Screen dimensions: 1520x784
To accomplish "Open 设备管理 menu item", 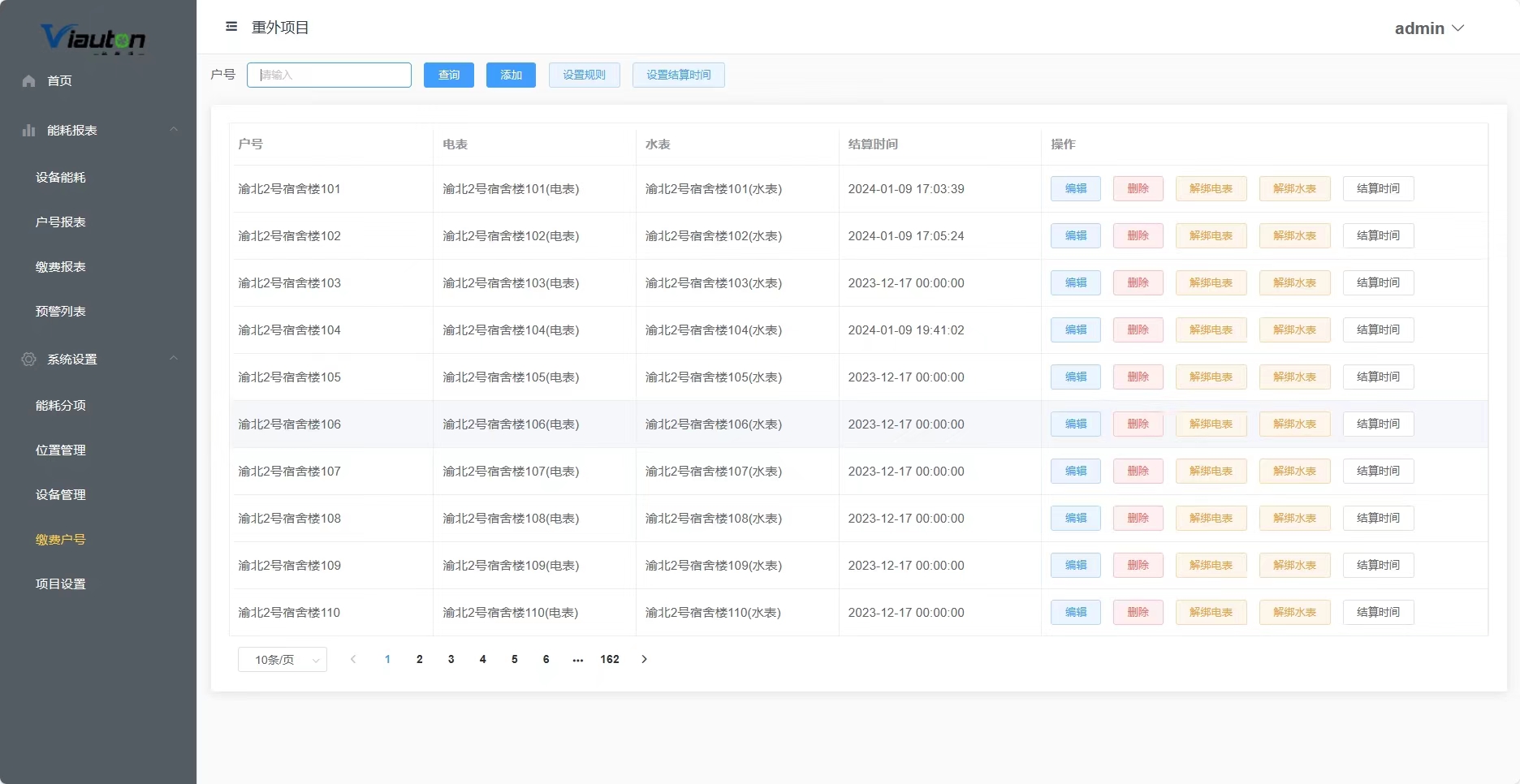I will 61,494.
